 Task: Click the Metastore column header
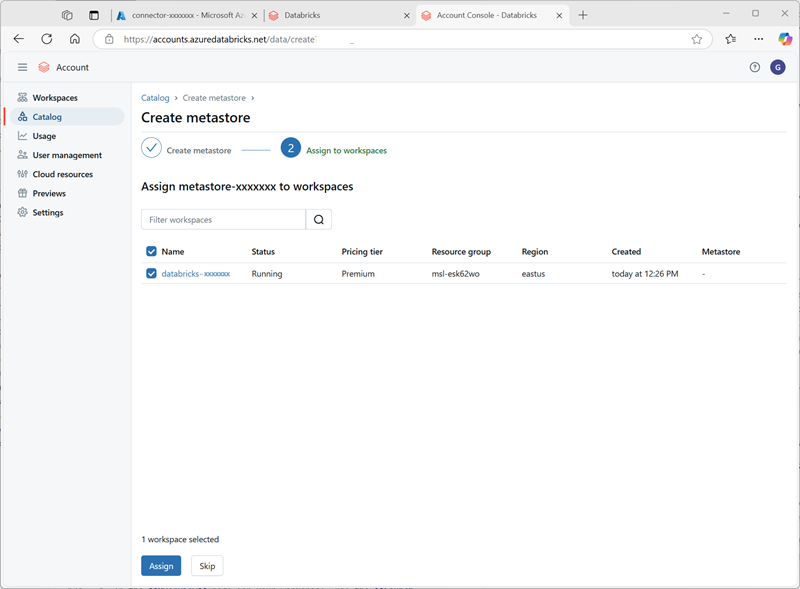coord(721,252)
